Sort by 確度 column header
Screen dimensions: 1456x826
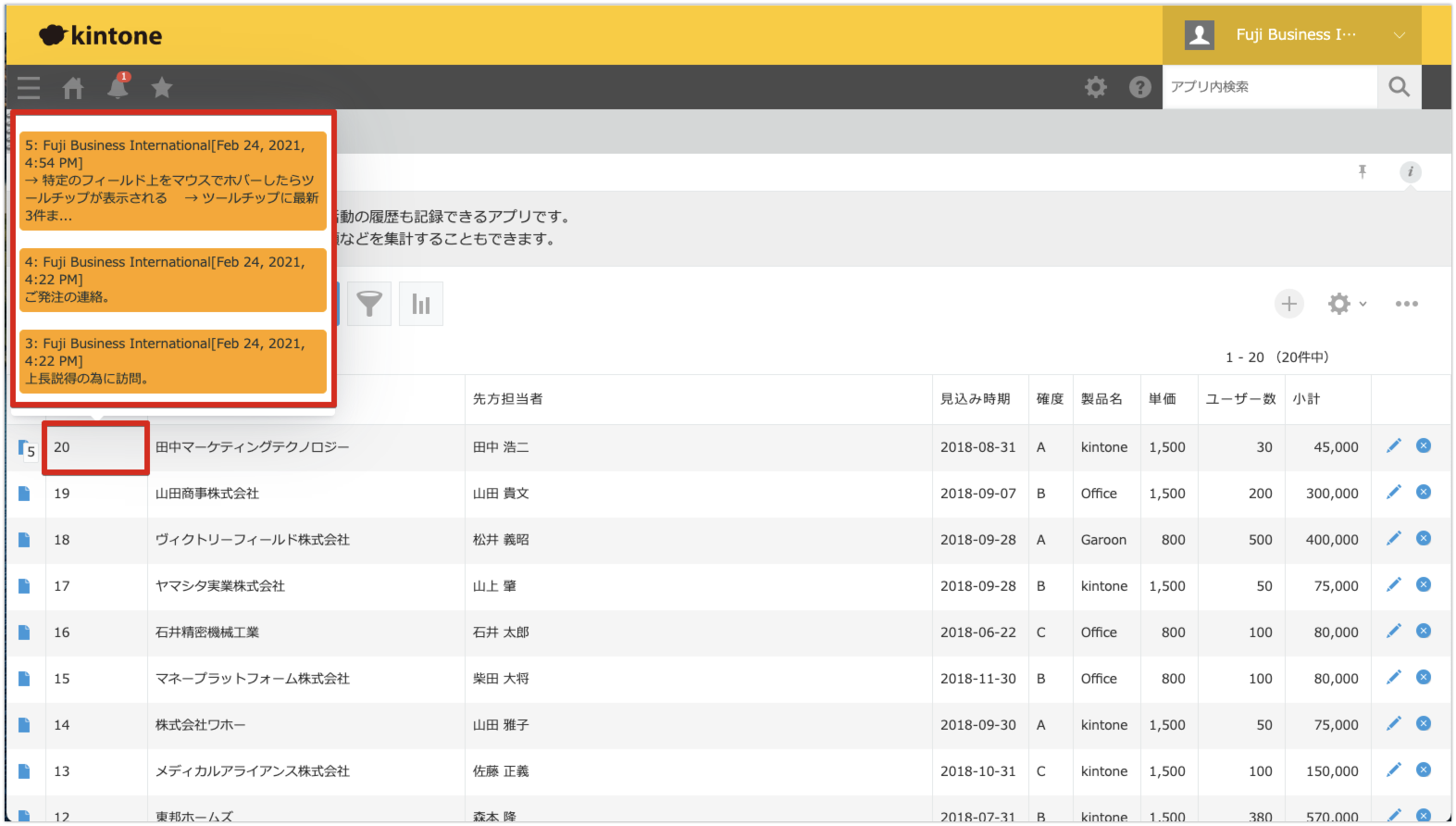click(1050, 399)
